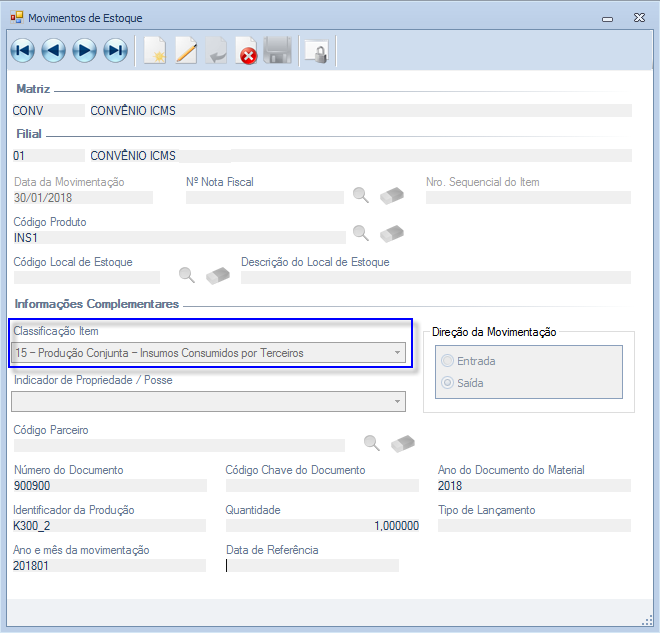Click the Quantidade input field

click(322, 526)
